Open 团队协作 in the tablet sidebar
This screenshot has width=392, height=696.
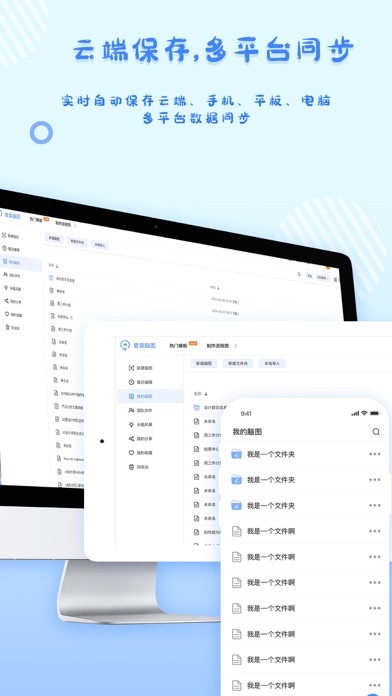click(x=141, y=410)
